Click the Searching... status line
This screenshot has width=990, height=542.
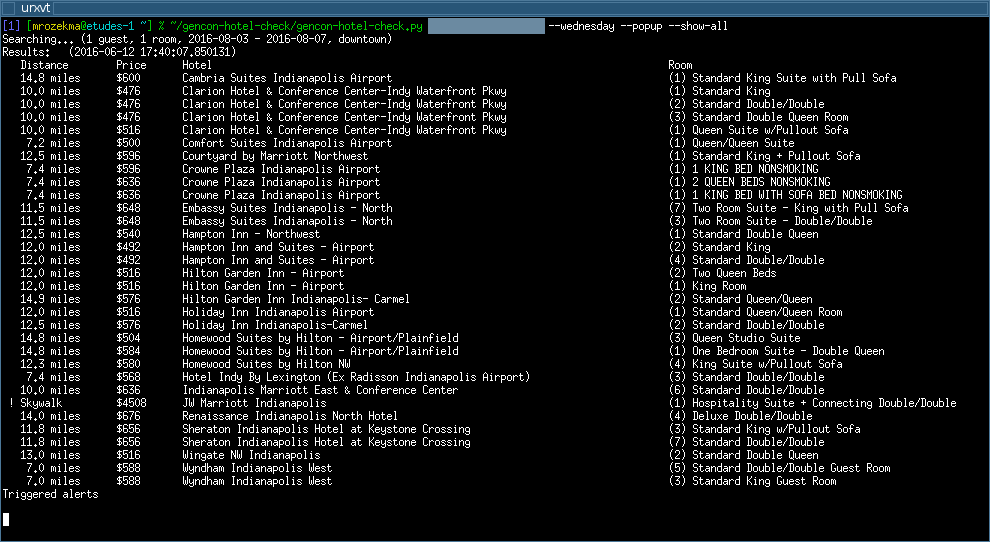(x=197, y=39)
